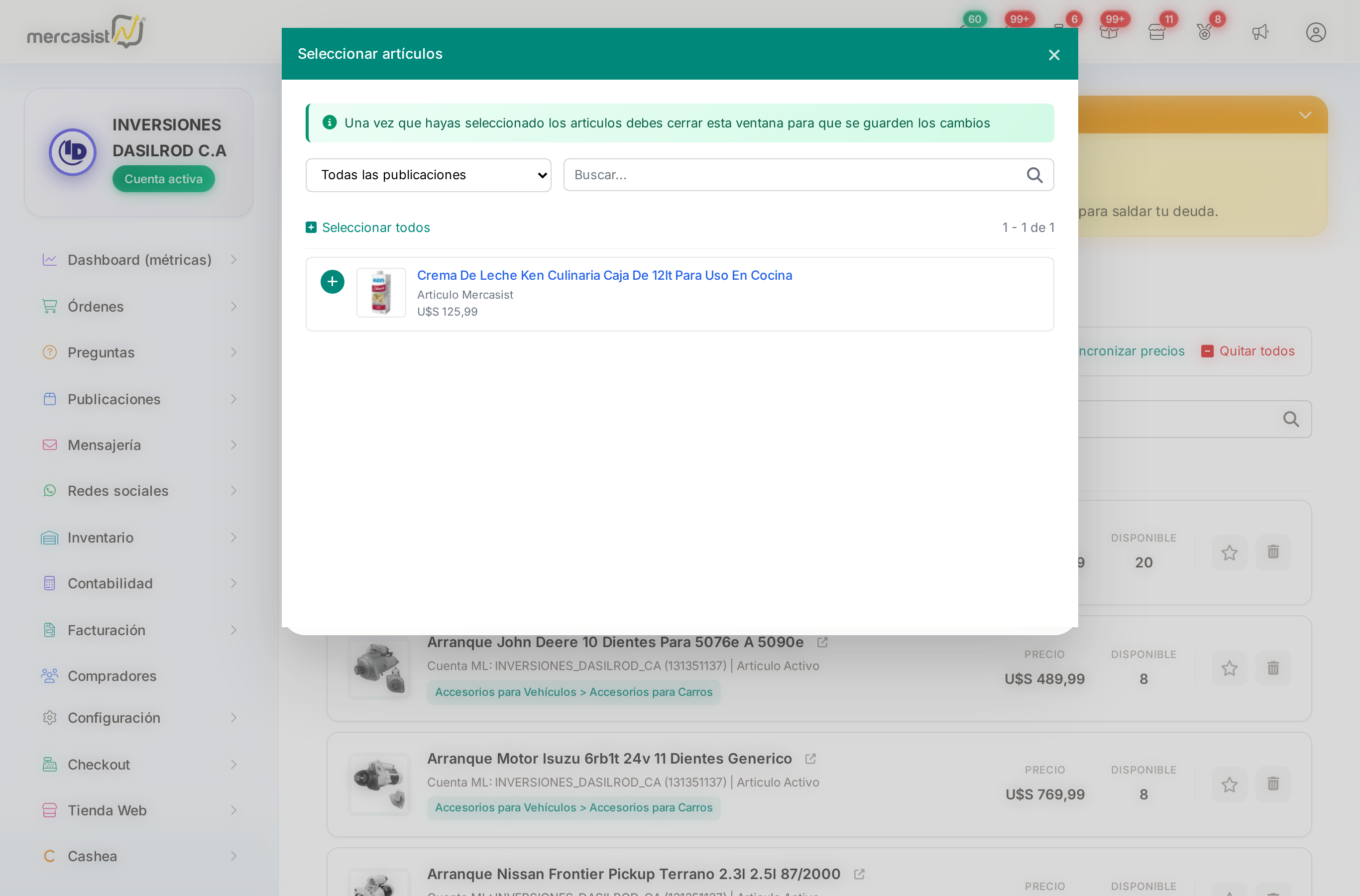The height and width of the screenshot is (896, 1360).
Task: Favorite the Arranque John Deere listing star
Action: [1229, 668]
